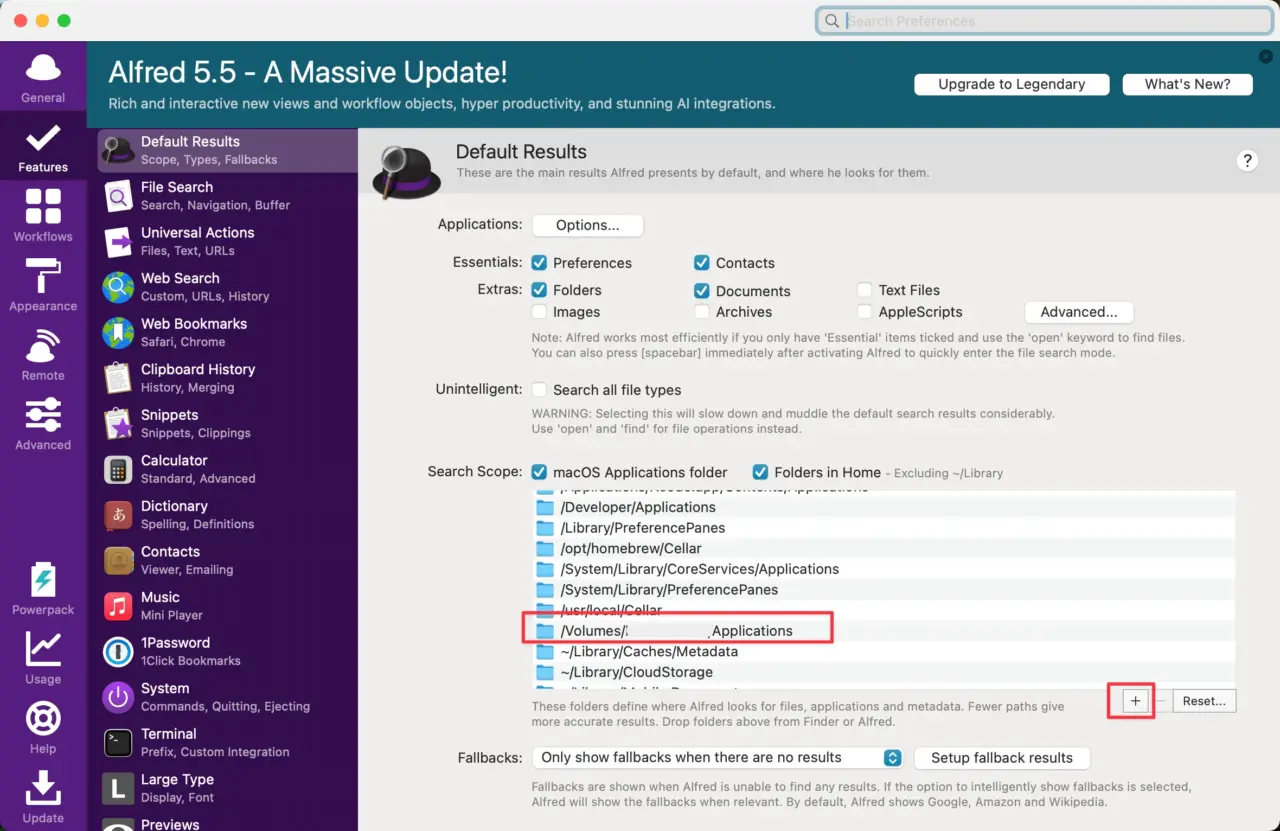Select /opt/homebrew/Cellar scope row
This screenshot has width=1280, height=831.
pyautogui.click(x=883, y=548)
